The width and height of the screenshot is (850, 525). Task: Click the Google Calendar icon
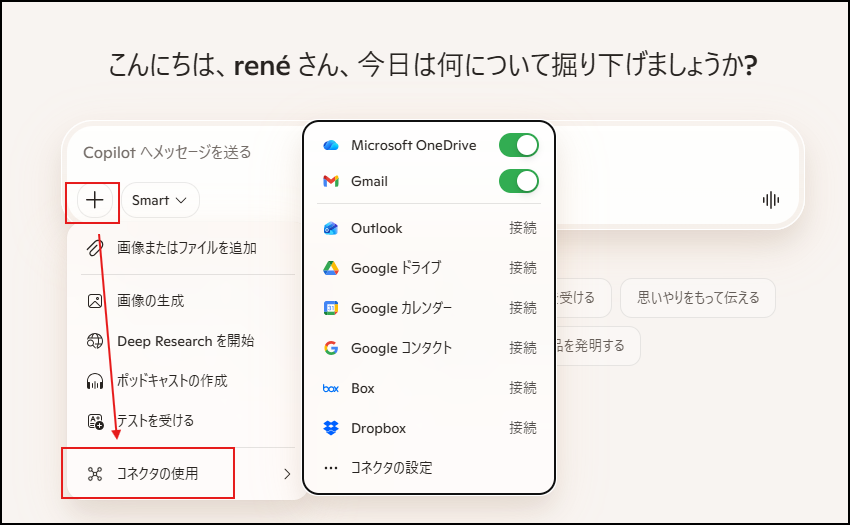click(x=331, y=308)
